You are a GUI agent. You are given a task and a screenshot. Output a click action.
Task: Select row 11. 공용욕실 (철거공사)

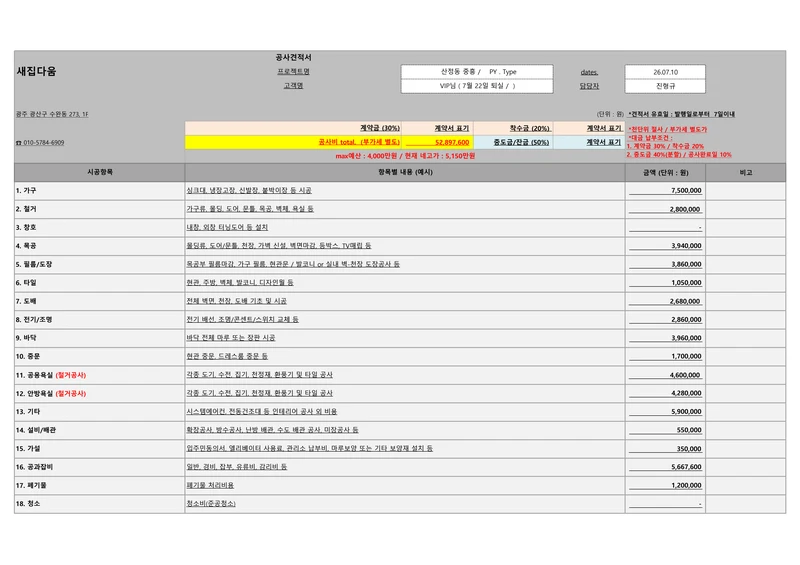click(x=400, y=375)
